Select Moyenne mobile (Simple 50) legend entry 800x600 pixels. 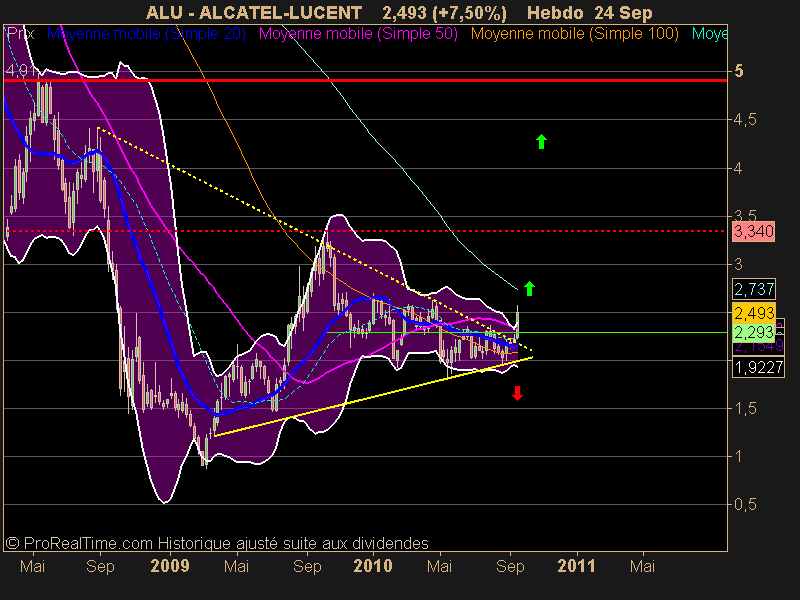[x=358, y=34]
